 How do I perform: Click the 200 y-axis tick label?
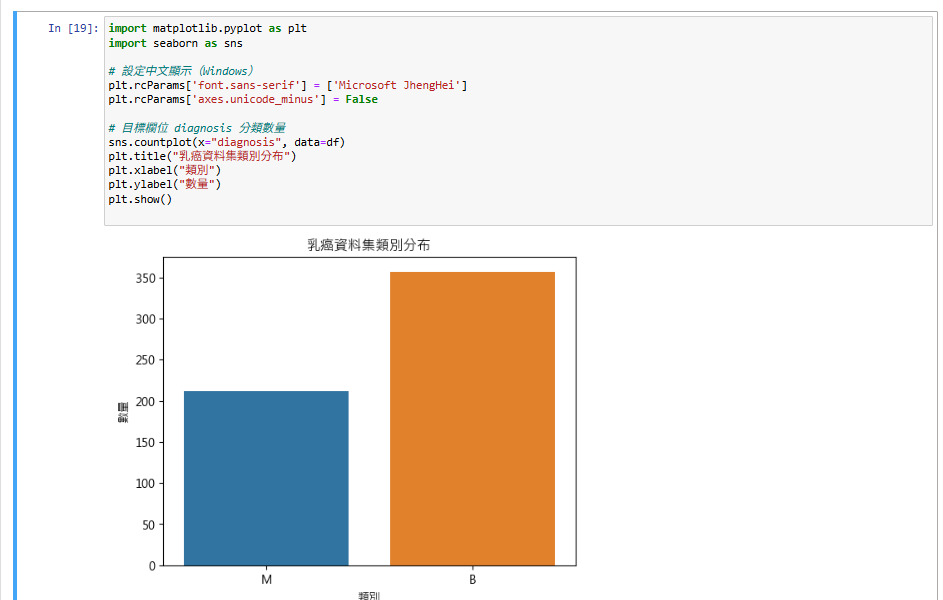[x=146, y=402]
